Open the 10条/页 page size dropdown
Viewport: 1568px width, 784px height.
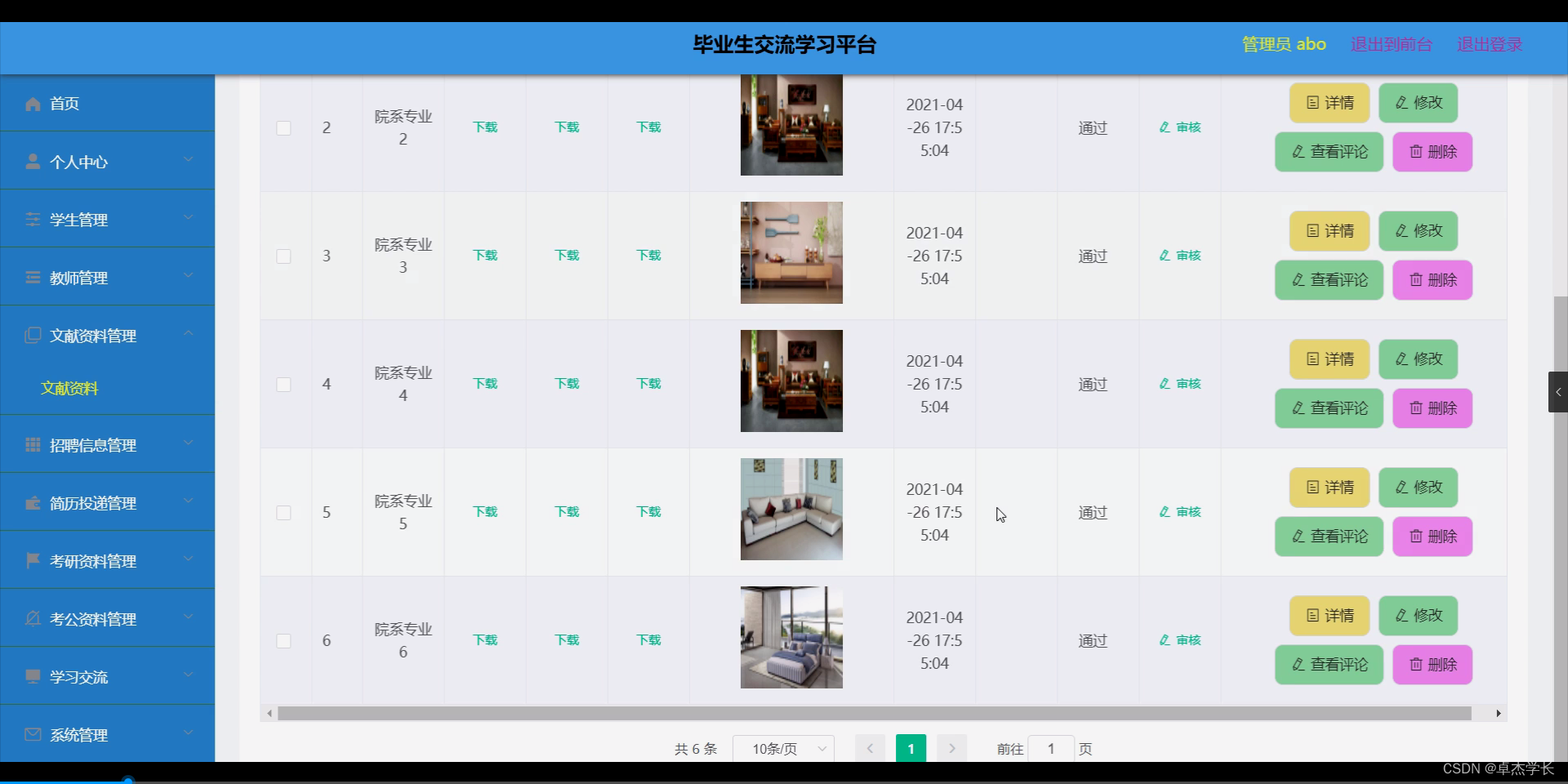782,748
